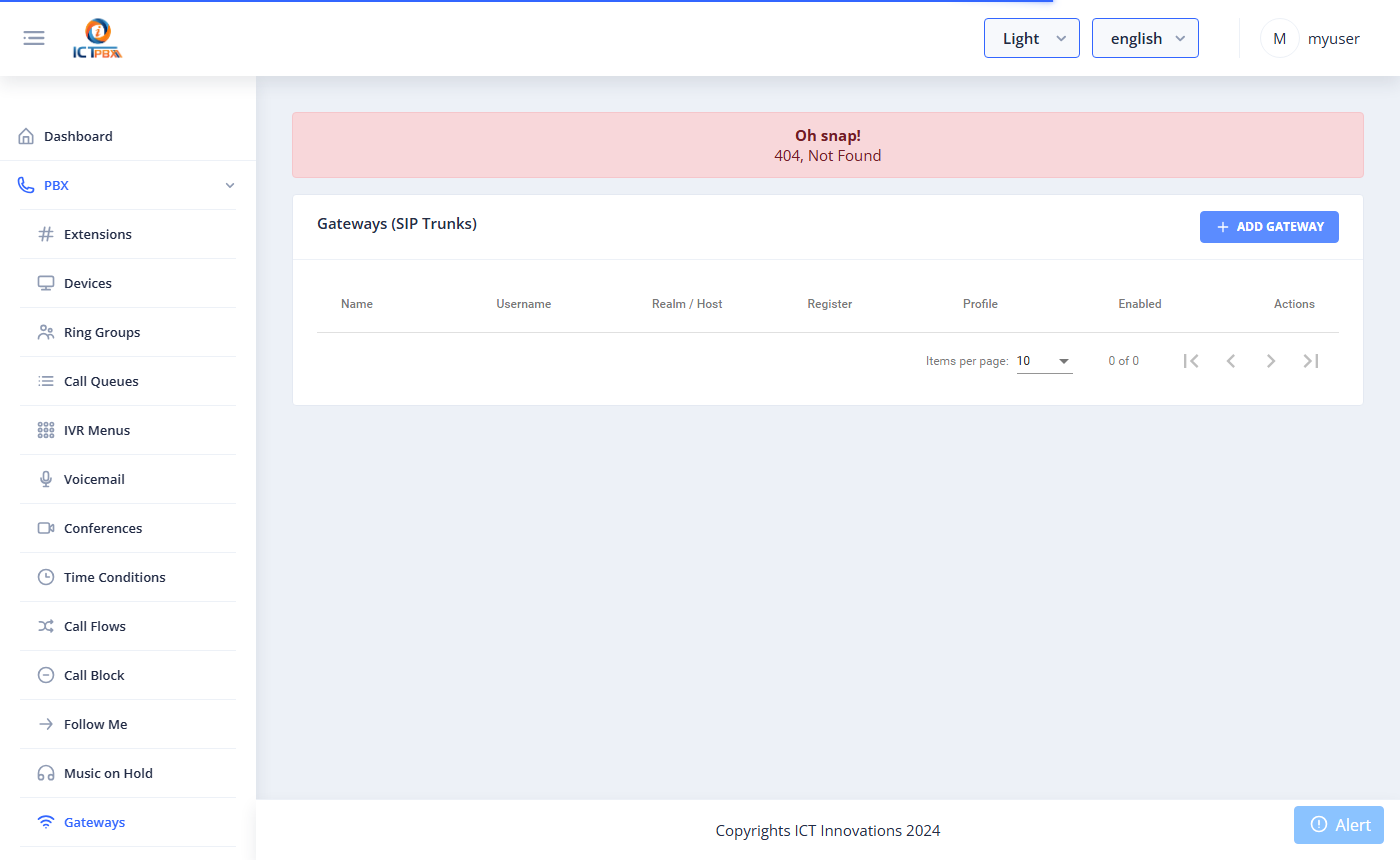Click the ADD GATEWAY button
Image resolution: width=1400 pixels, height=860 pixels.
click(x=1269, y=227)
